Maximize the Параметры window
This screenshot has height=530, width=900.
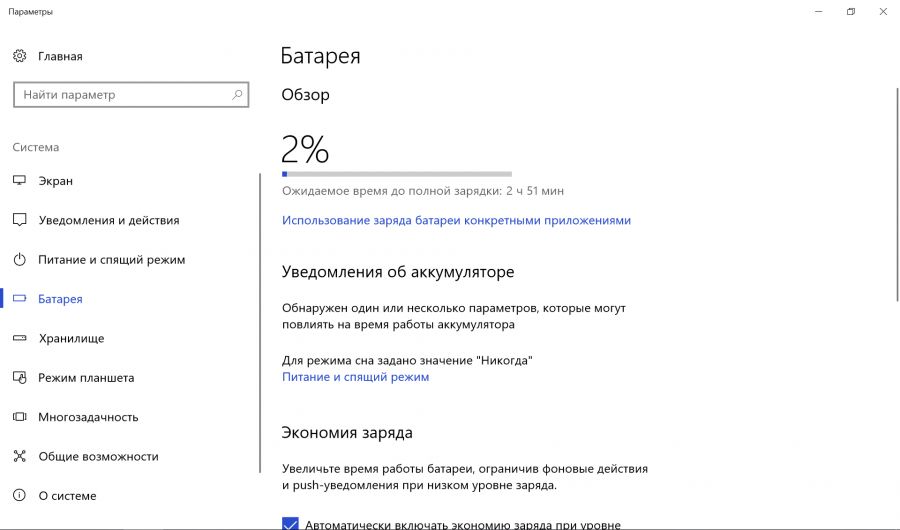[850, 12]
